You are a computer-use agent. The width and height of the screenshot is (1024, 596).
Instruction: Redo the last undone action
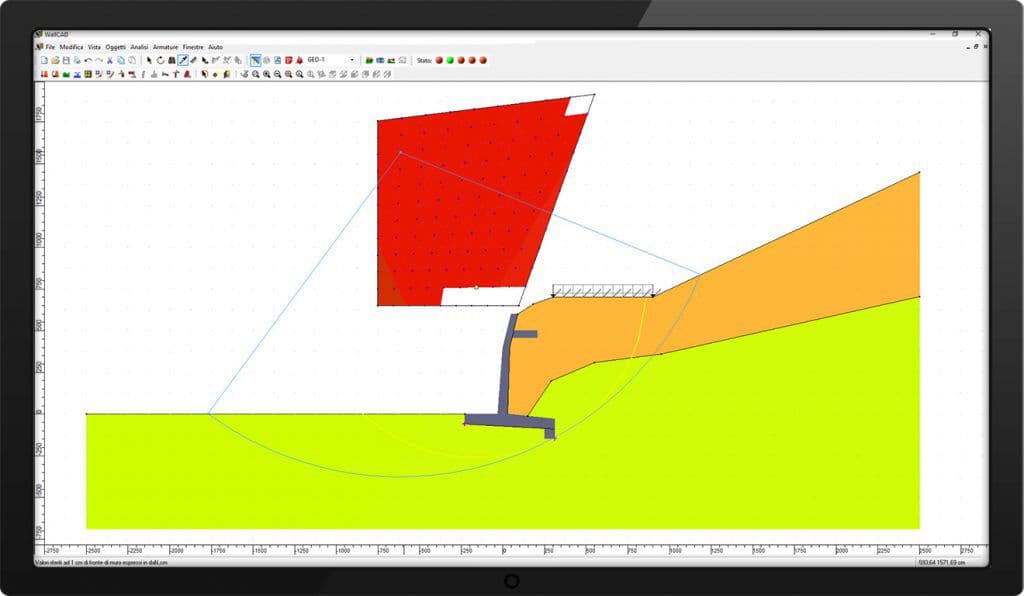[99, 61]
